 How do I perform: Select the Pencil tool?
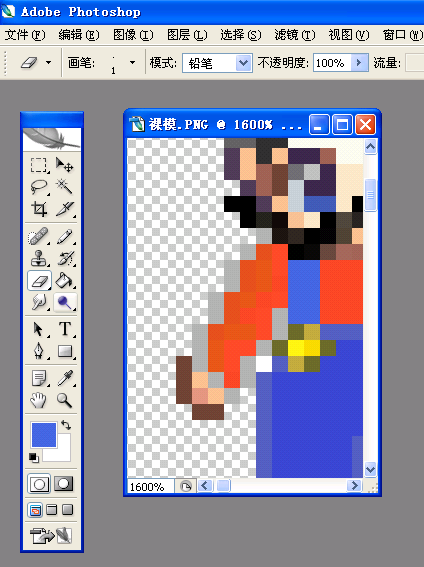pos(64,237)
